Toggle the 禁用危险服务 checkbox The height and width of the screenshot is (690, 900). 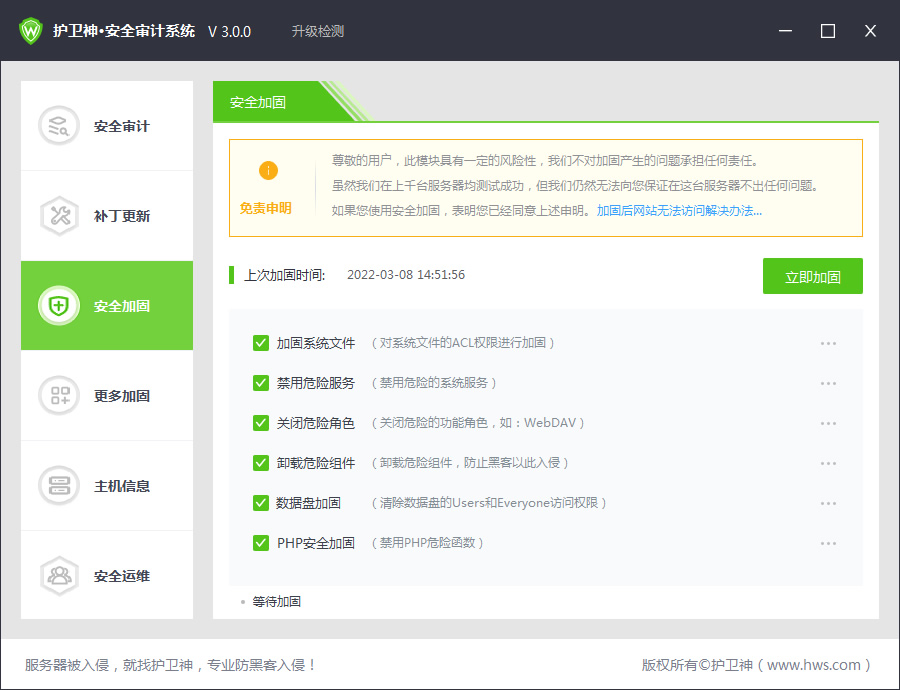click(261, 383)
